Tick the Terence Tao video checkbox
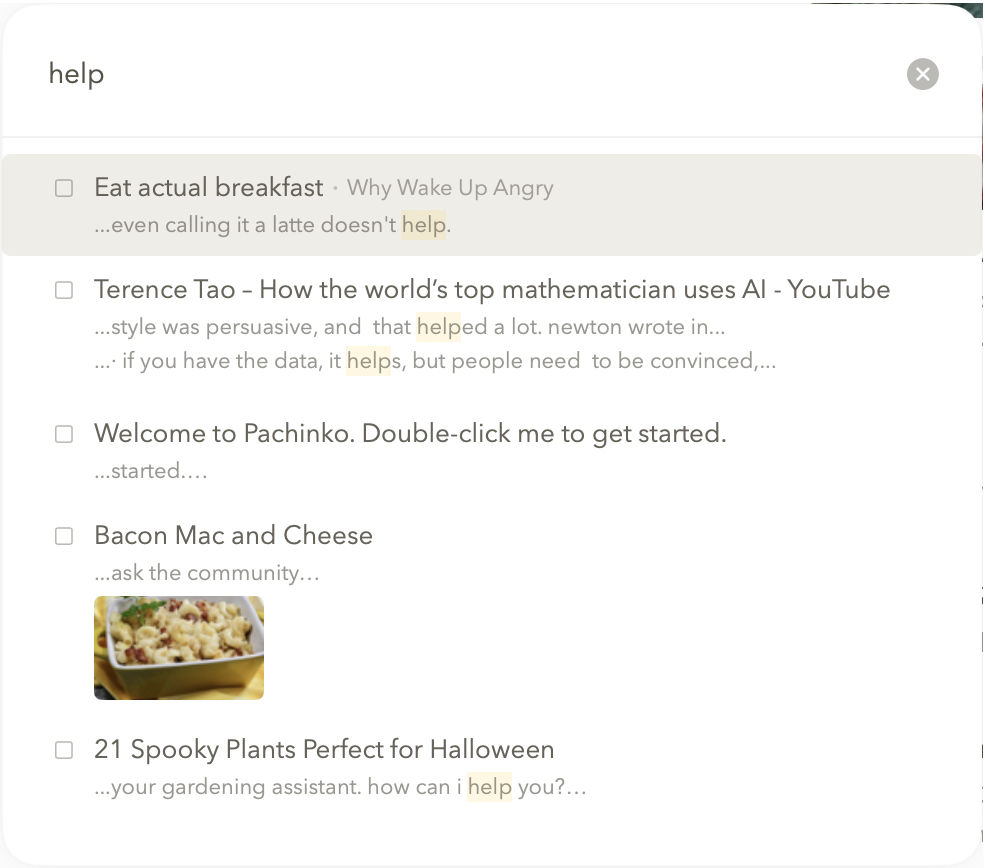The width and height of the screenshot is (985, 868). pyautogui.click(x=64, y=290)
